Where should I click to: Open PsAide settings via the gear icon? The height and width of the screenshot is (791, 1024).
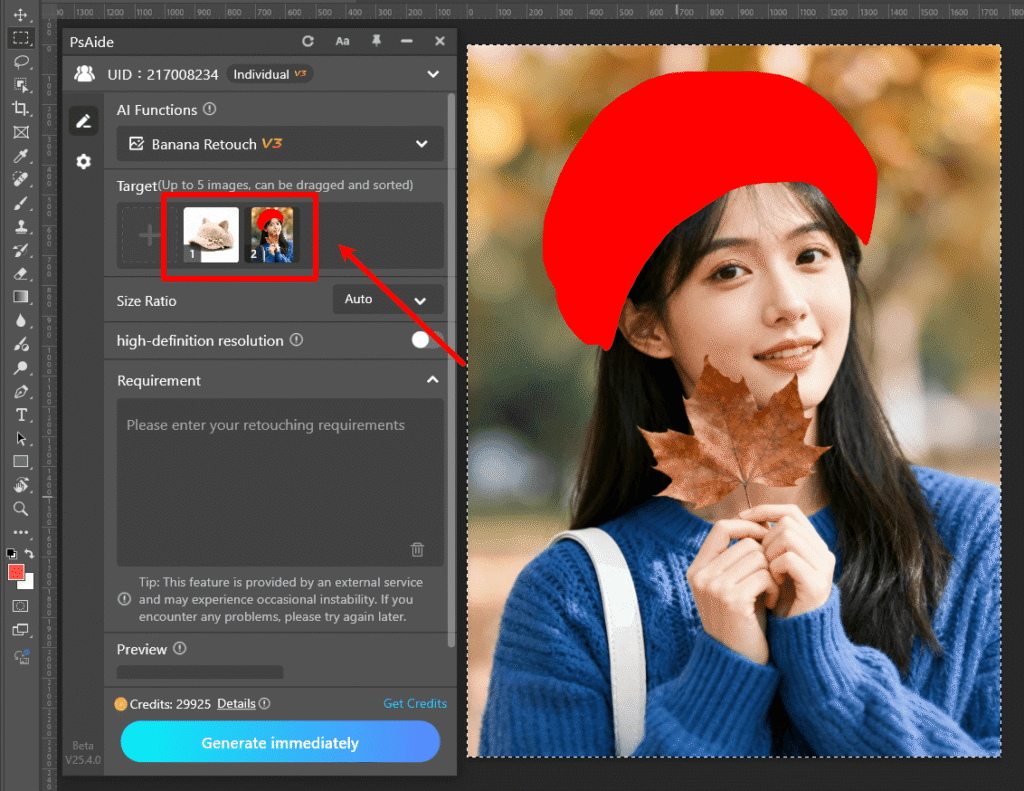83,161
